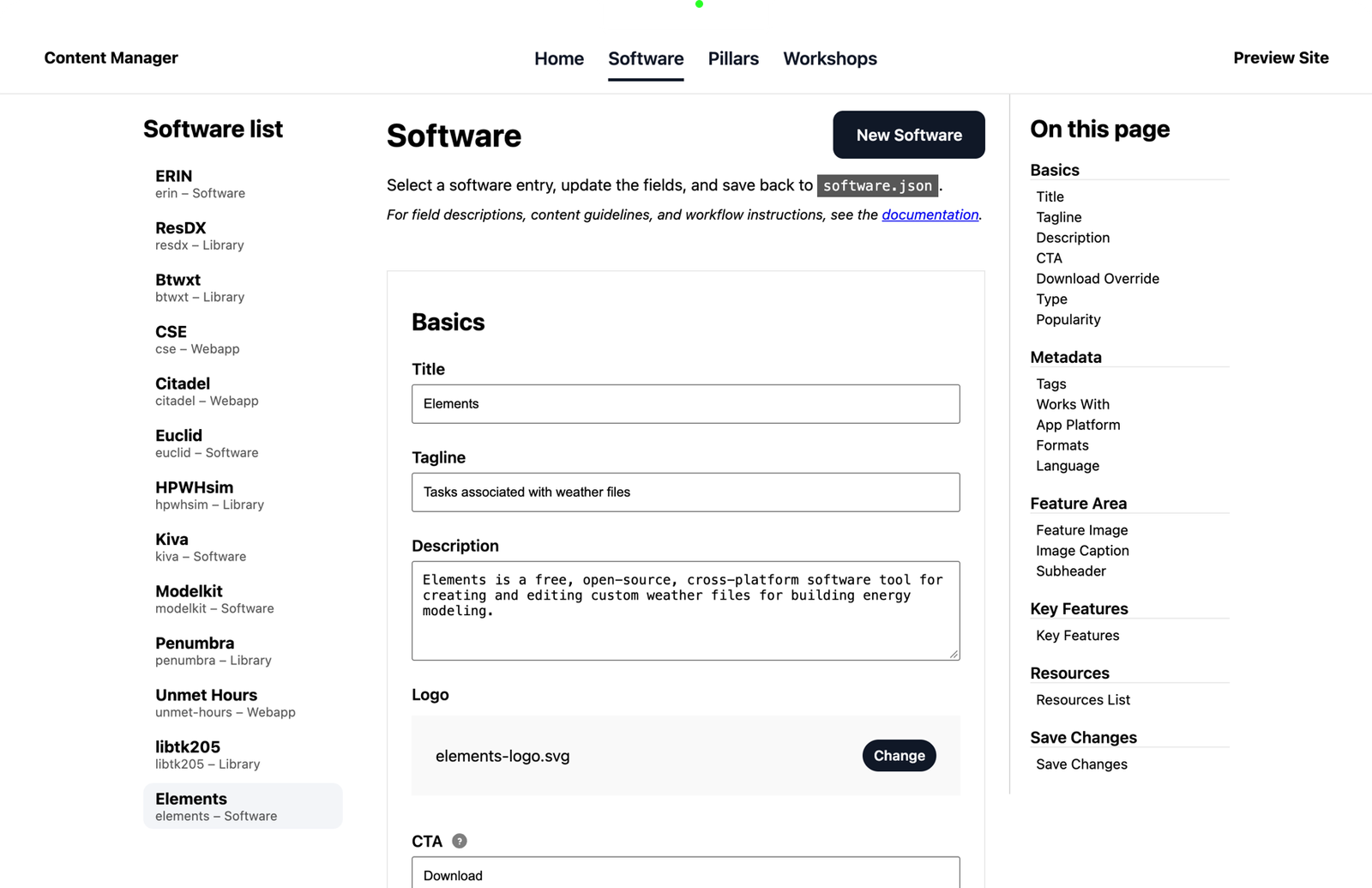The width and height of the screenshot is (1372, 888).
Task: Focus the Tagline input field
Action: click(x=686, y=492)
